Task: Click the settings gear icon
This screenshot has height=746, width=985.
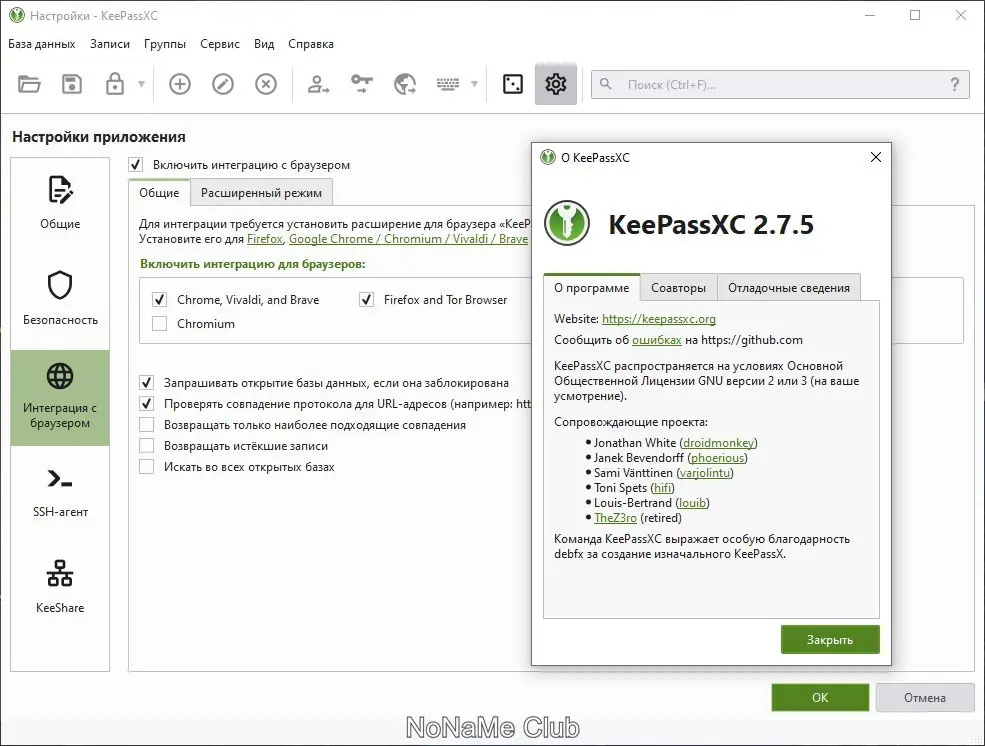Action: [x=556, y=84]
